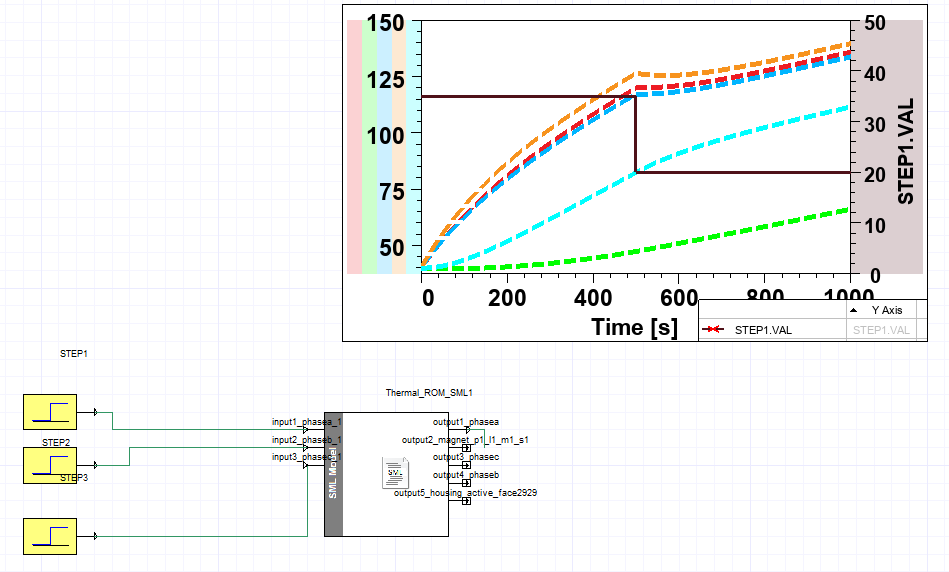This screenshot has width=949, height=572.
Task: Click the red STEP1.VAL legend line marker
Action: click(711, 329)
